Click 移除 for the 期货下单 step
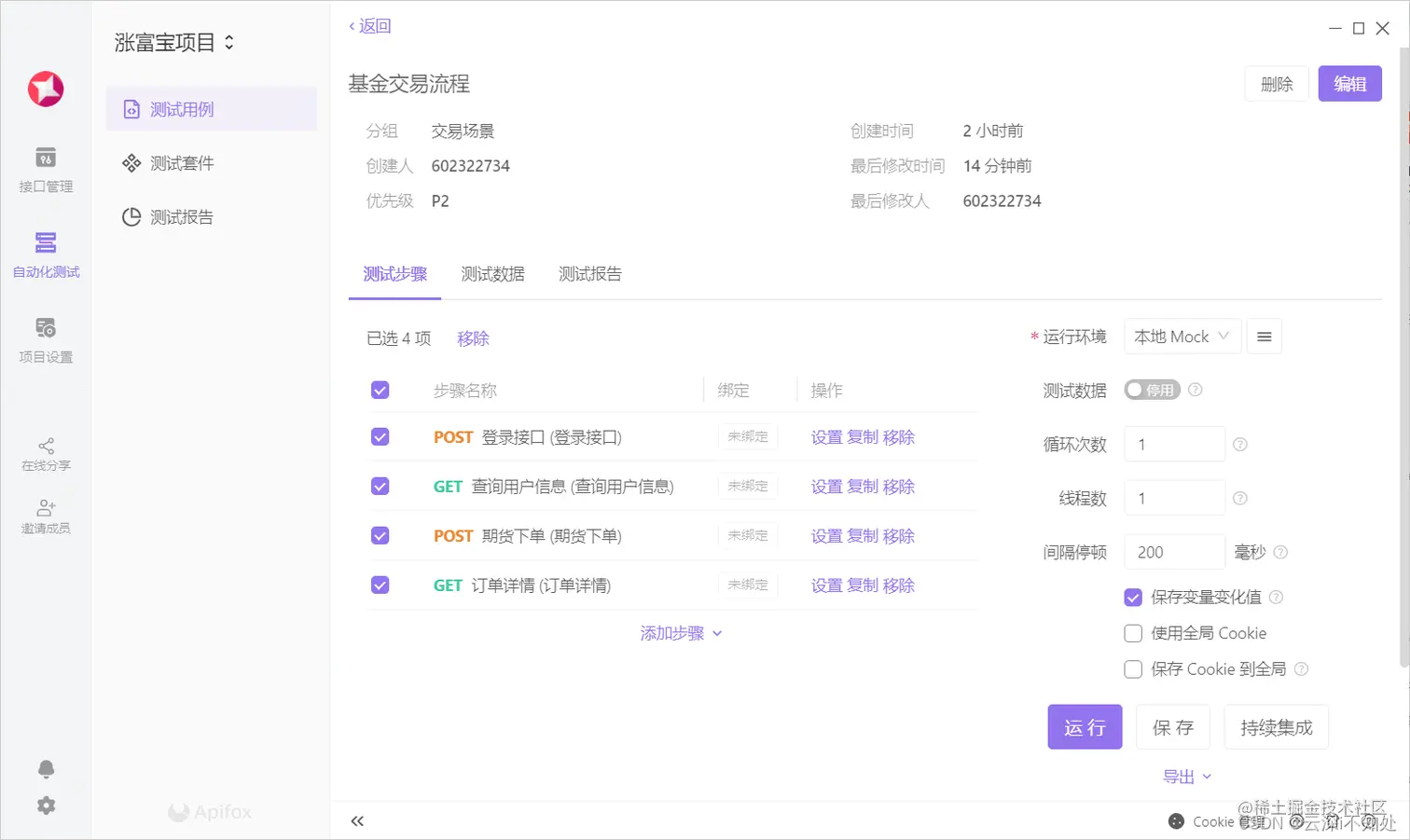Screen dimensions: 1410x840 click(x=899, y=536)
